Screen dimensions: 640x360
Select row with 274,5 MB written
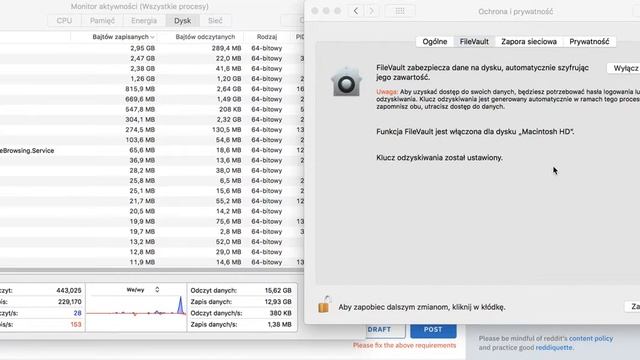point(152,130)
